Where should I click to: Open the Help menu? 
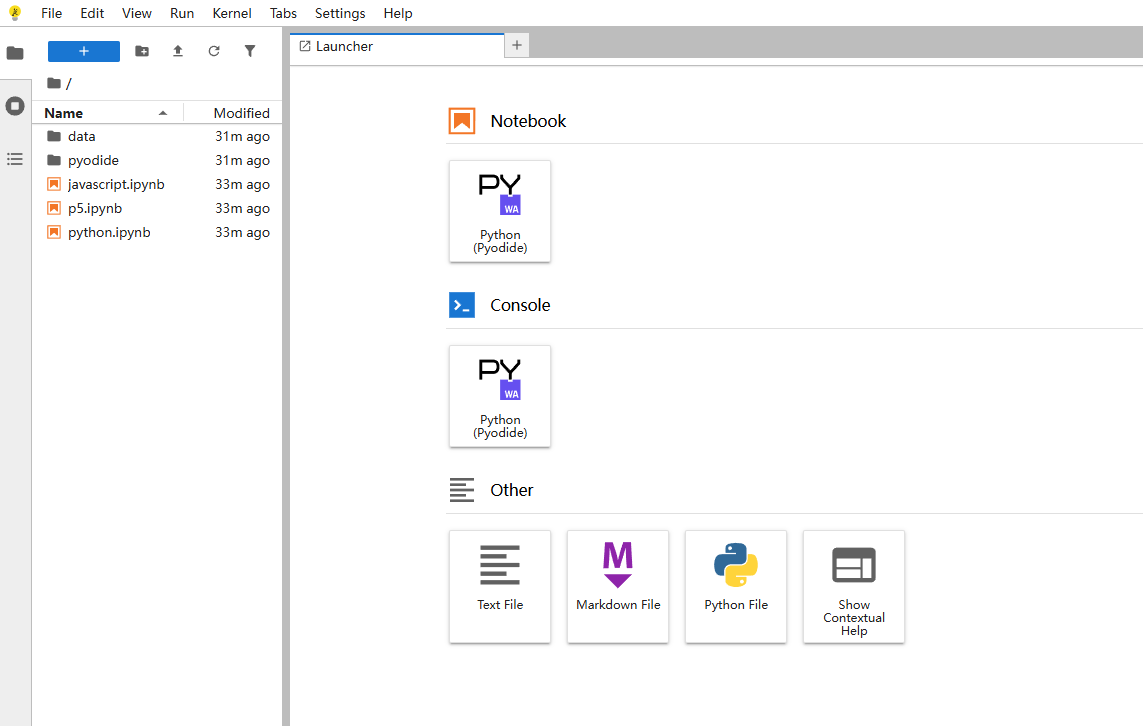click(398, 13)
